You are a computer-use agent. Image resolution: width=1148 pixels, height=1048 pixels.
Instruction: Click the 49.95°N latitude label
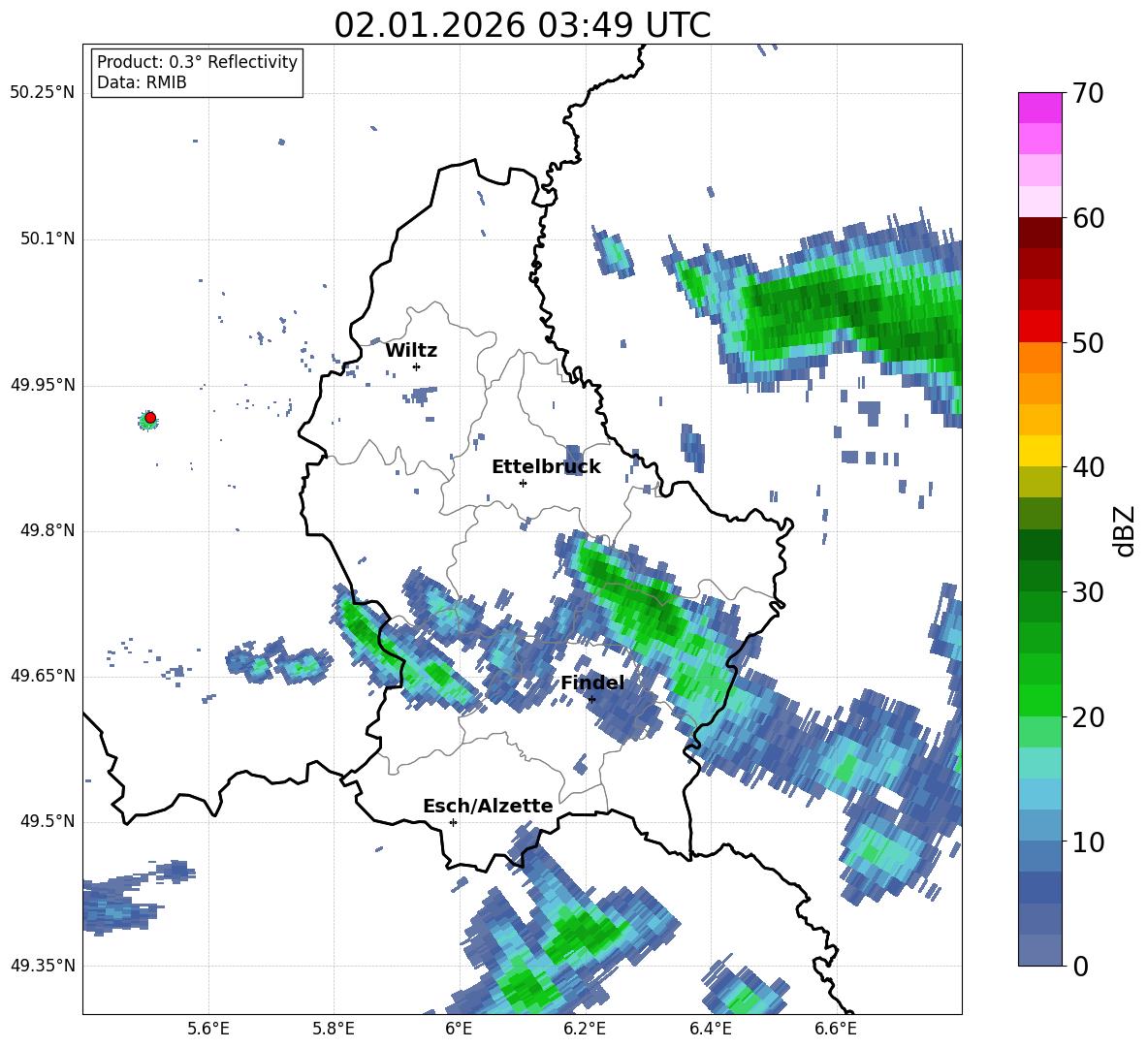coord(43,384)
